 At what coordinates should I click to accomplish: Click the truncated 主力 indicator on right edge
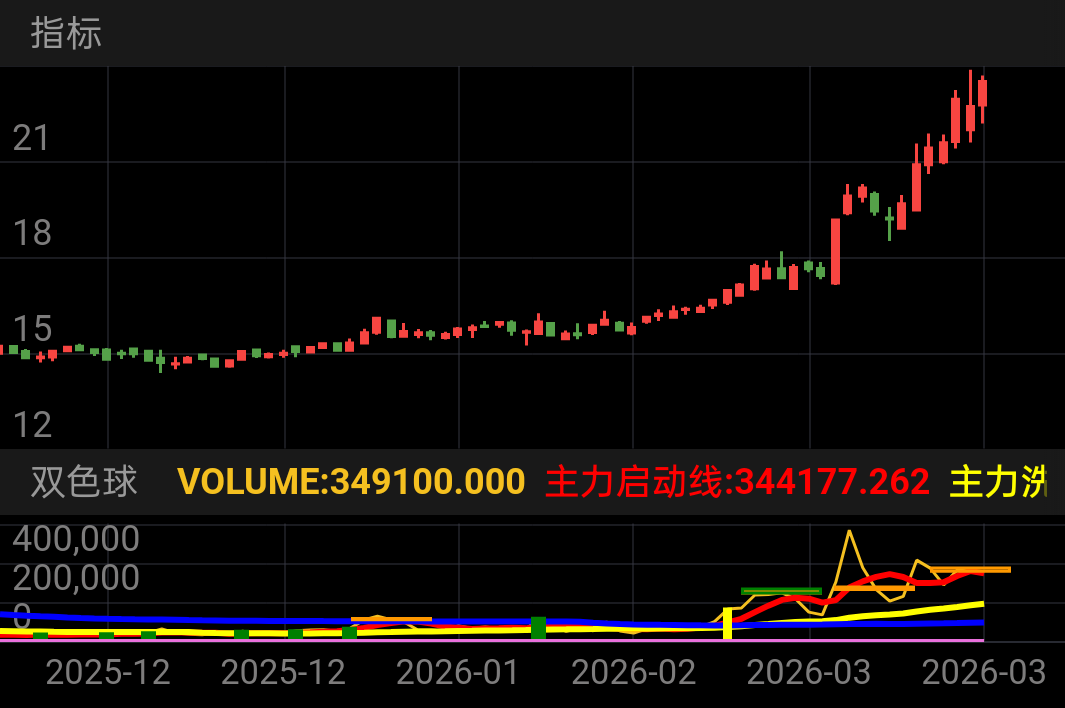(1000, 481)
